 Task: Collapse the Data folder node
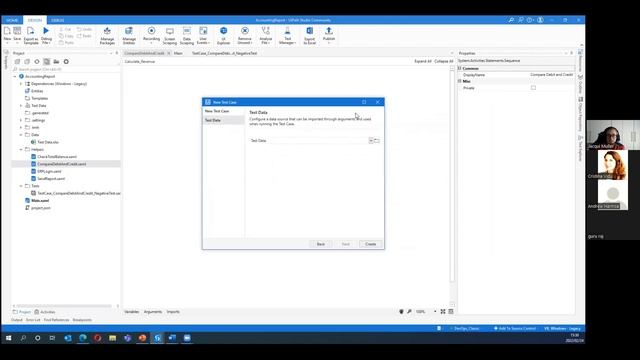21,135
